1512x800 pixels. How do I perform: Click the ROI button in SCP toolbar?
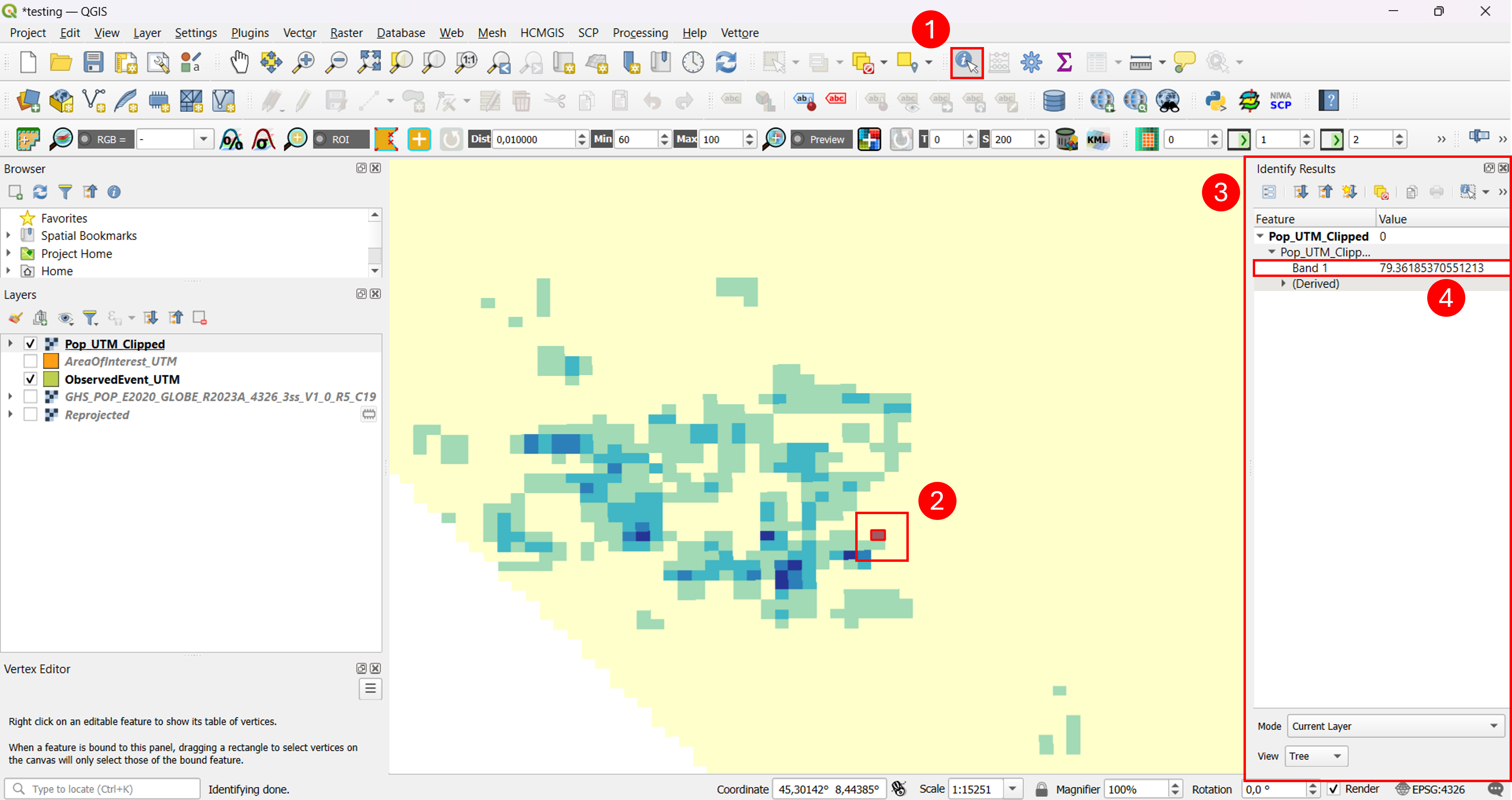coord(341,140)
